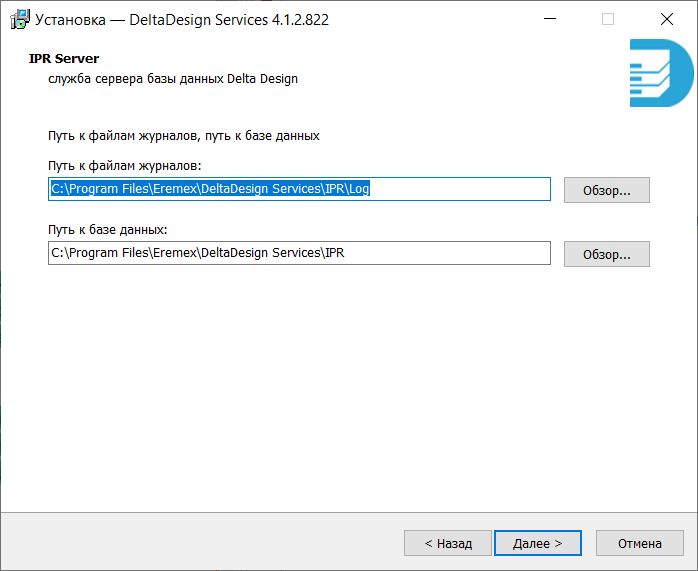
Task: Browse for the log files folder
Action: 607,190
